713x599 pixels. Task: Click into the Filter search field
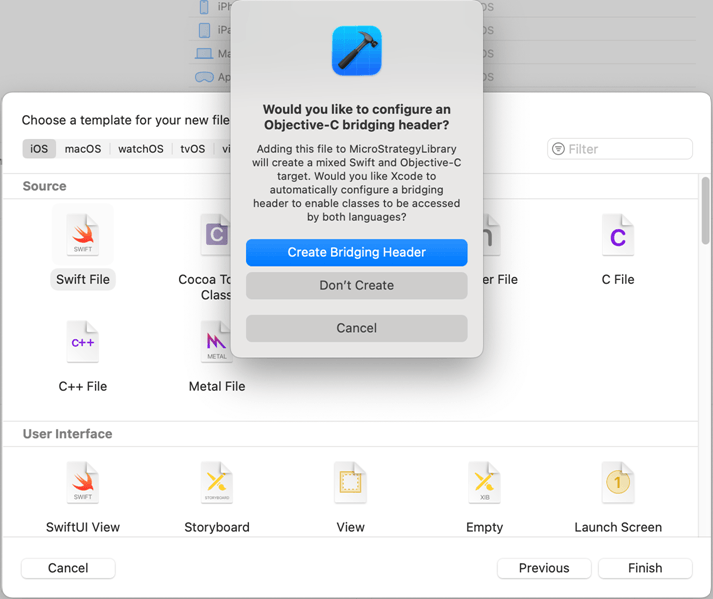pos(620,149)
